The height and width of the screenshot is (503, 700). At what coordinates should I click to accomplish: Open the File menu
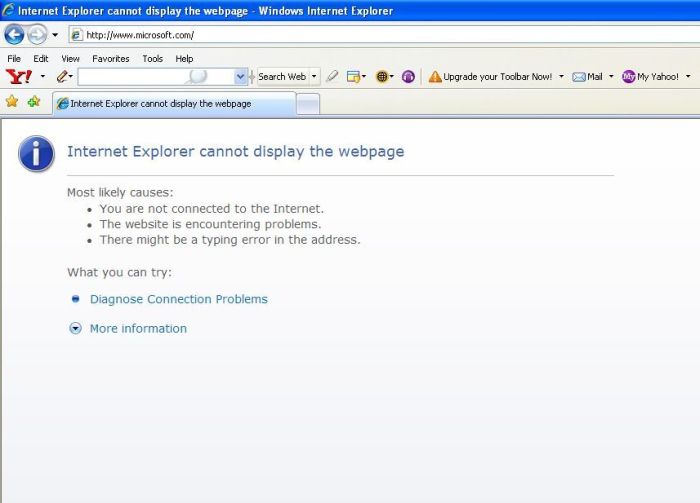[14, 59]
